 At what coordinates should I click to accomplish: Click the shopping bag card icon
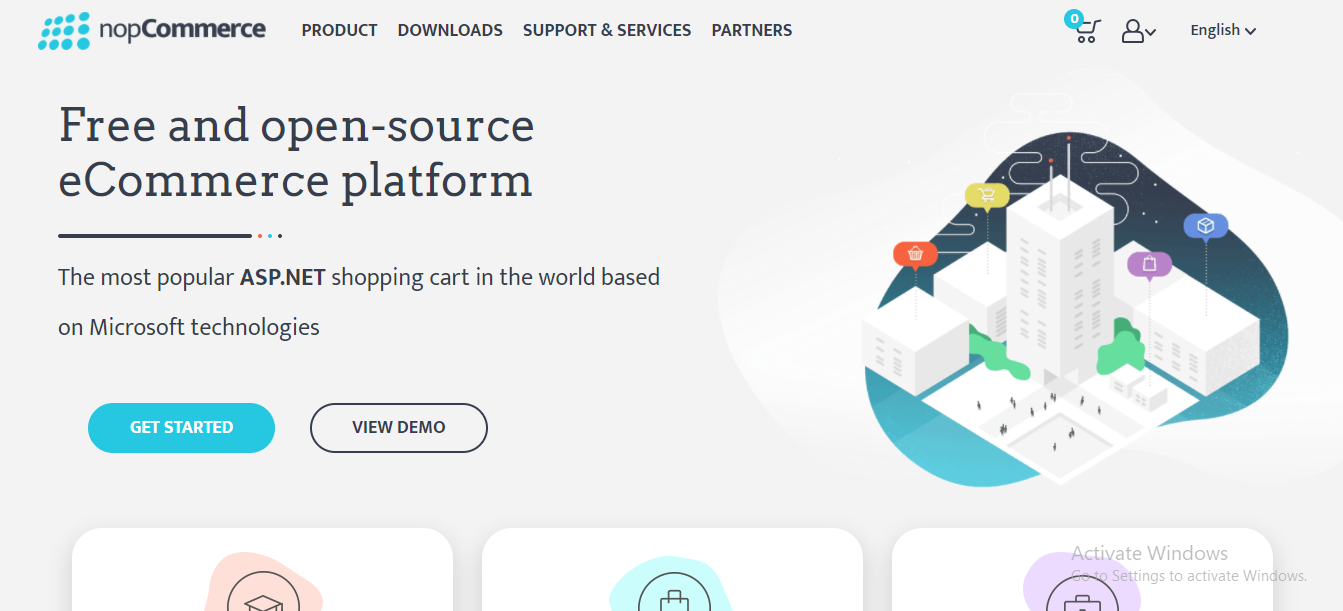pyautogui.click(x=674, y=590)
